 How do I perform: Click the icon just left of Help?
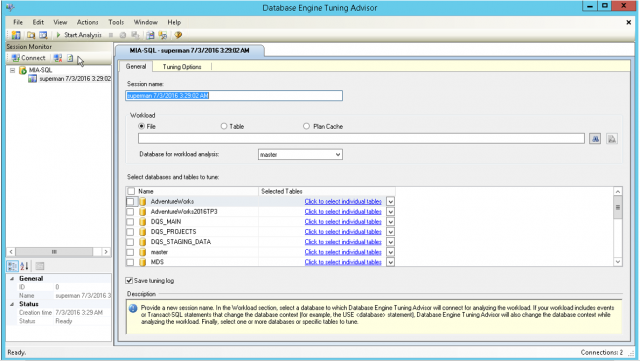[163, 35]
